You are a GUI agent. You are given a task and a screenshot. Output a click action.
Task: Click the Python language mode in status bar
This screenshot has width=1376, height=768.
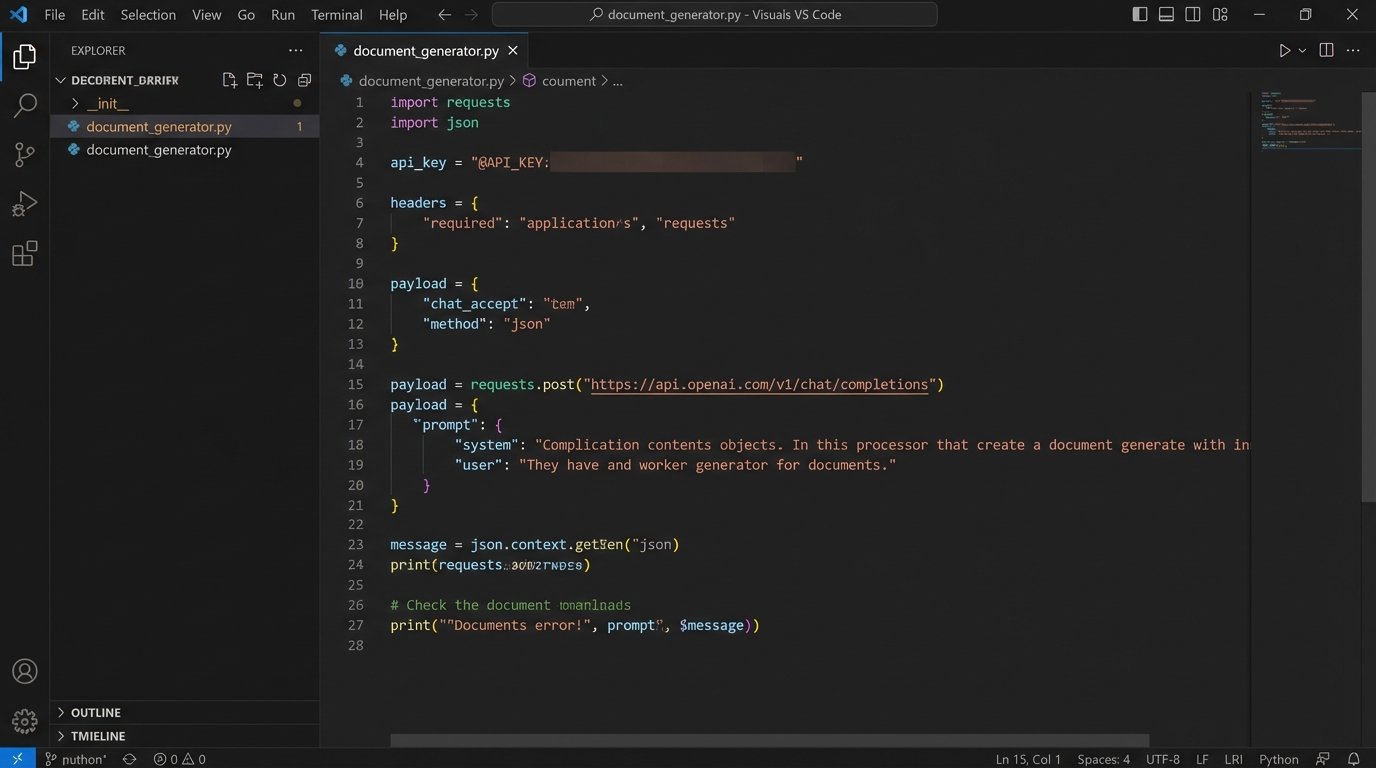click(x=1278, y=759)
